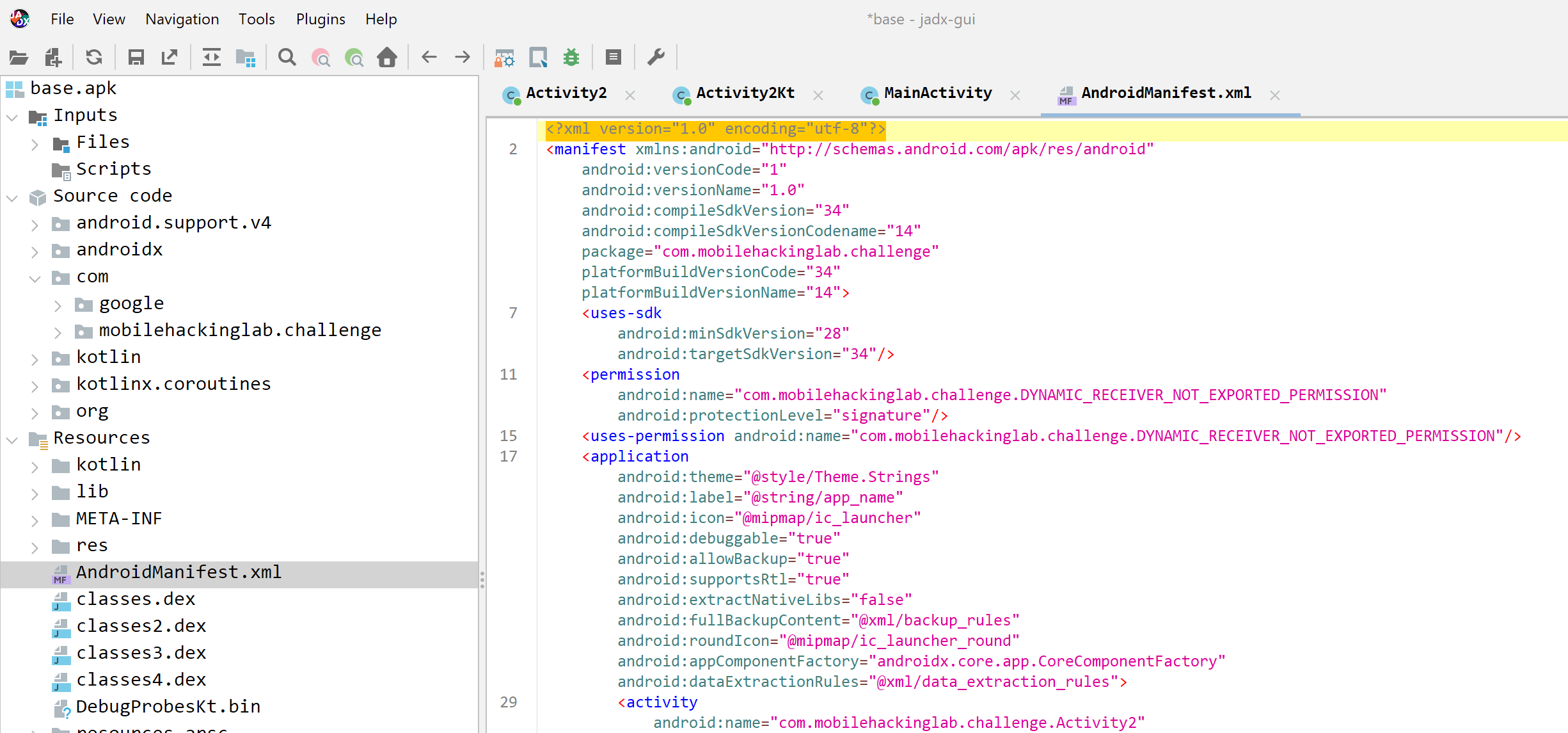This screenshot has width=1568, height=733.
Task: Click the application tag in code
Action: pos(639,456)
